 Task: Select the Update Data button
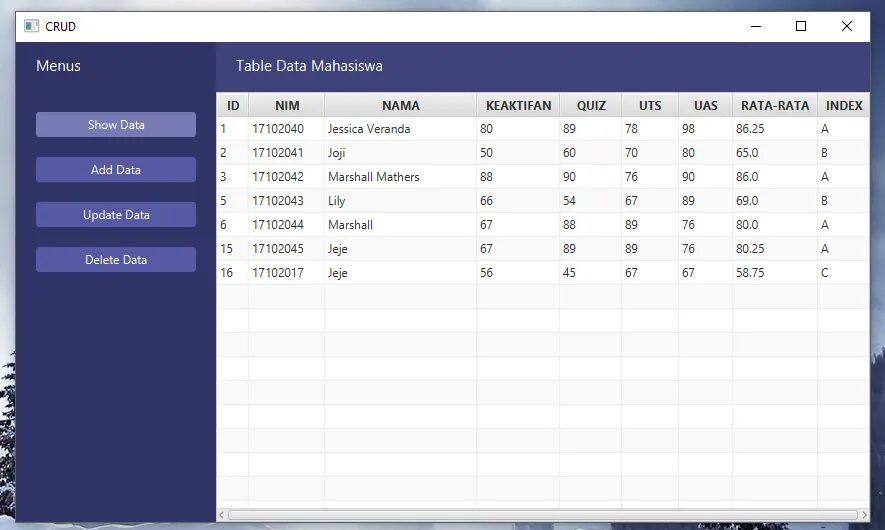click(x=116, y=215)
